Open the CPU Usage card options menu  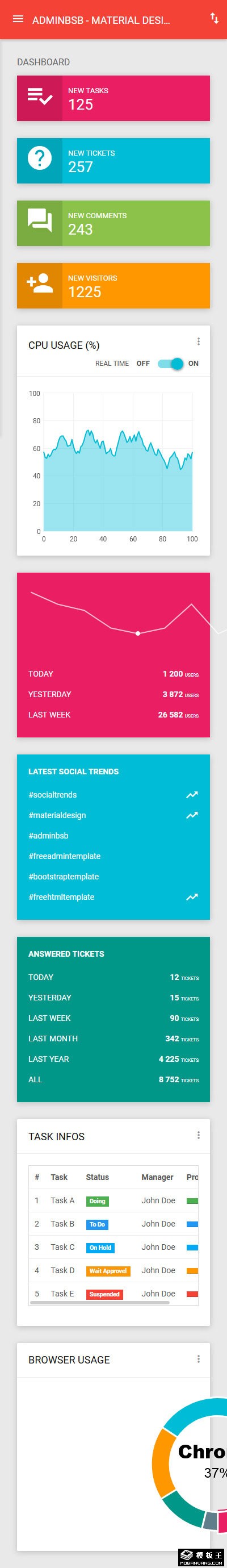pos(199,342)
